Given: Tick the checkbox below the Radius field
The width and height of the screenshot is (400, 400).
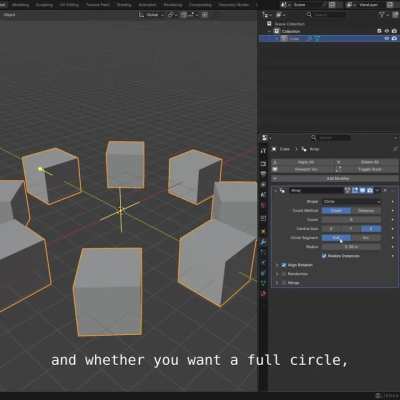Looking at the screenshot, I should point(324,256).
